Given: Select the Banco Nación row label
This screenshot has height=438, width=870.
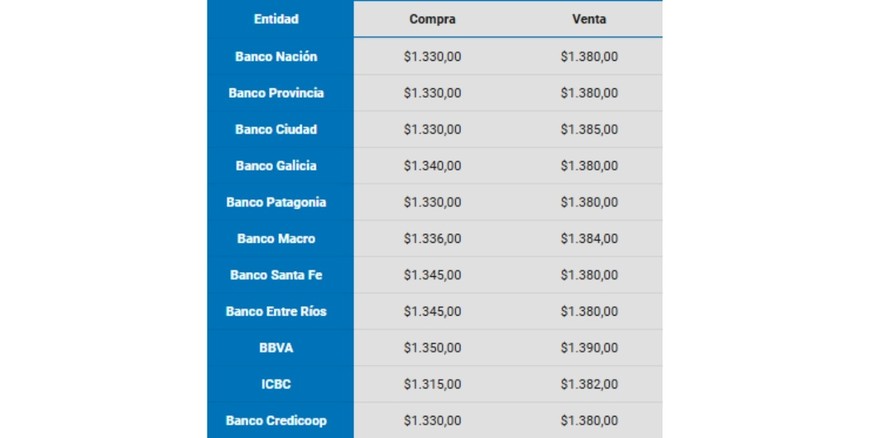Looking at the screenshot, I should [276, 56].
